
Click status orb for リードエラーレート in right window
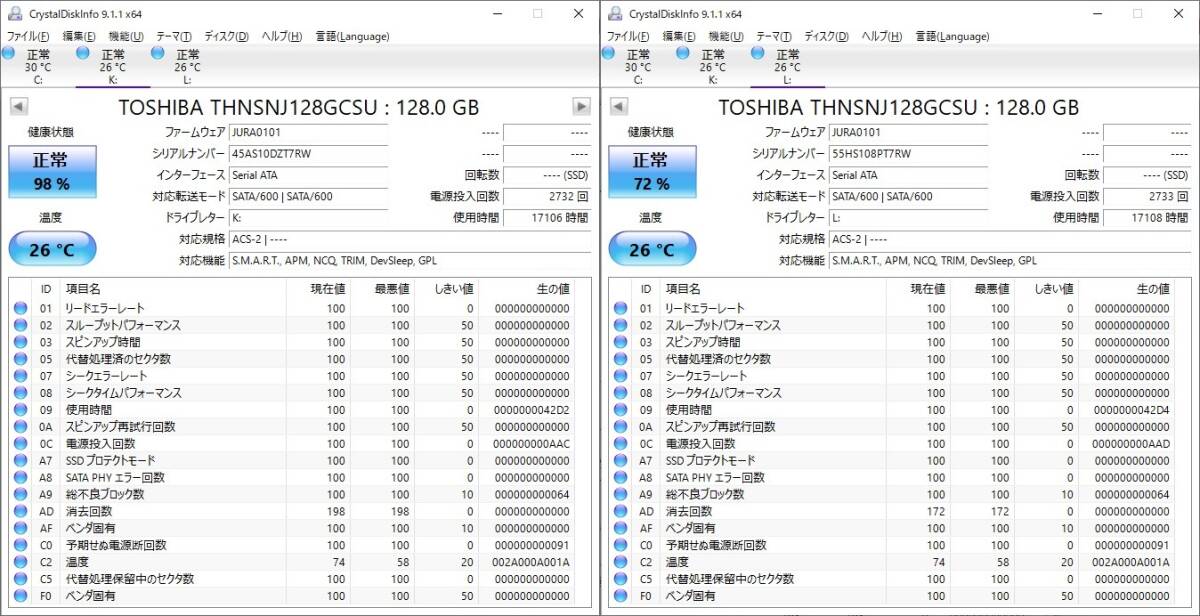click(620, 309)
